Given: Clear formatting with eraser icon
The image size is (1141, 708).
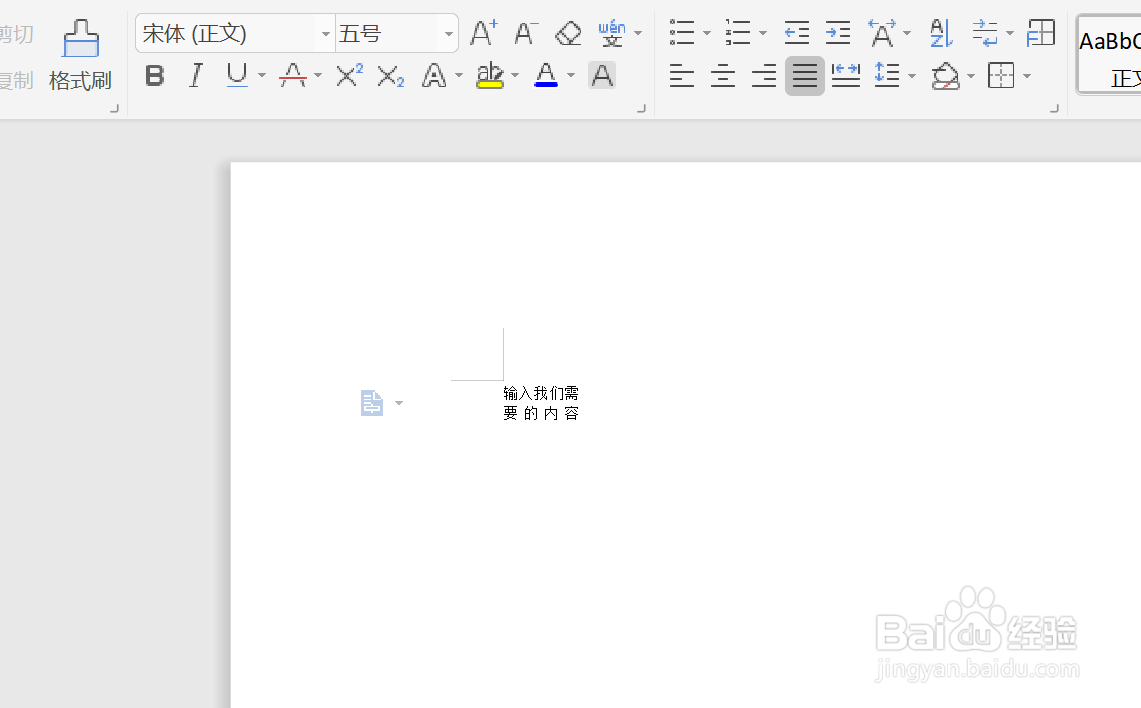Looking at the screenshot, I should [x=568, y=33].
